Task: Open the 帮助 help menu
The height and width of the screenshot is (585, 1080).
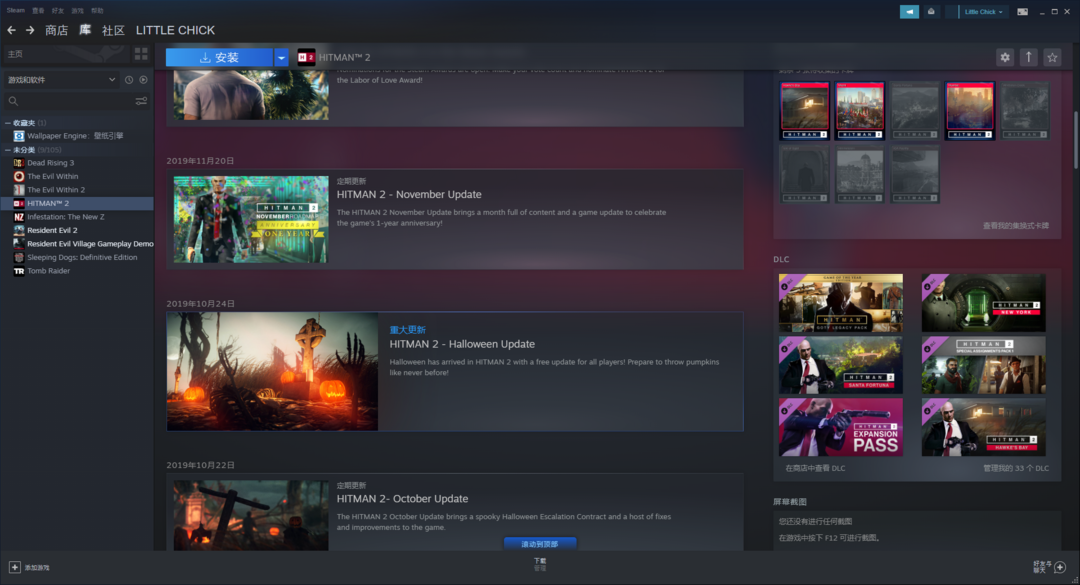Action: click(x=97, y=10)
